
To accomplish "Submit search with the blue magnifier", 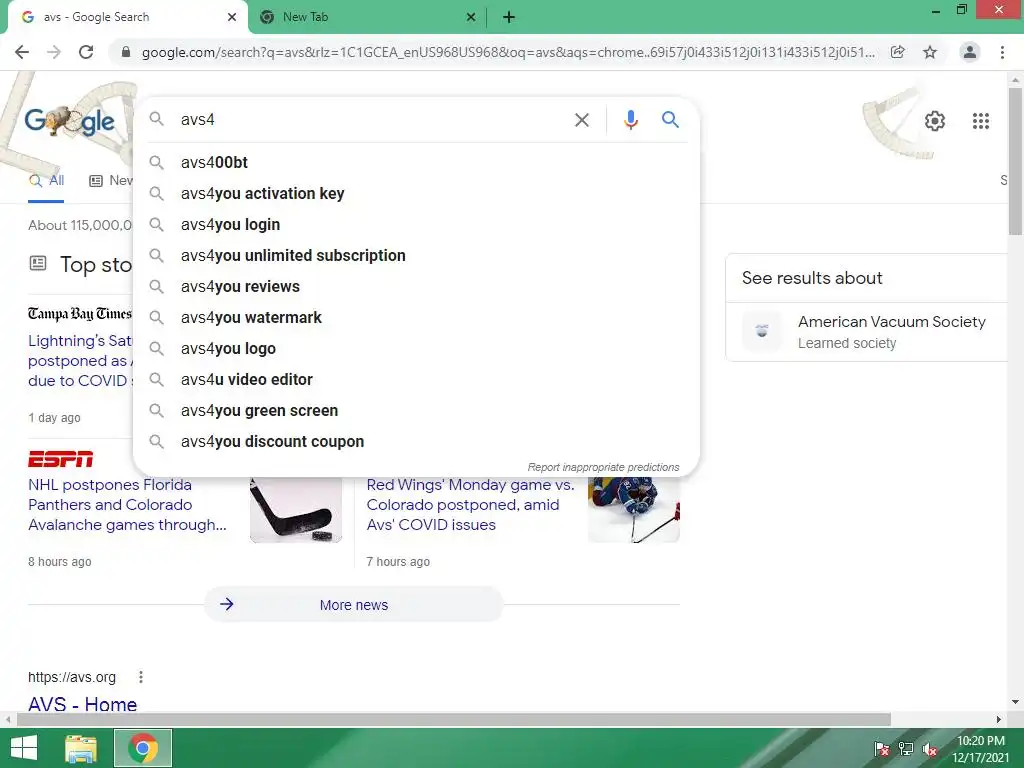I will [670, 120].
